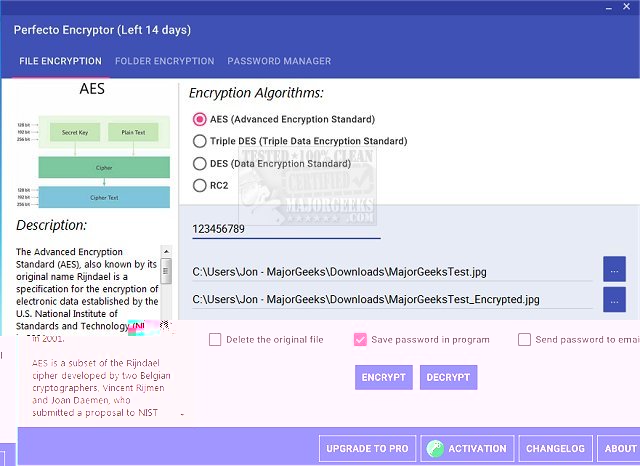Minimize the Perfecto Encryptor window

609,7
